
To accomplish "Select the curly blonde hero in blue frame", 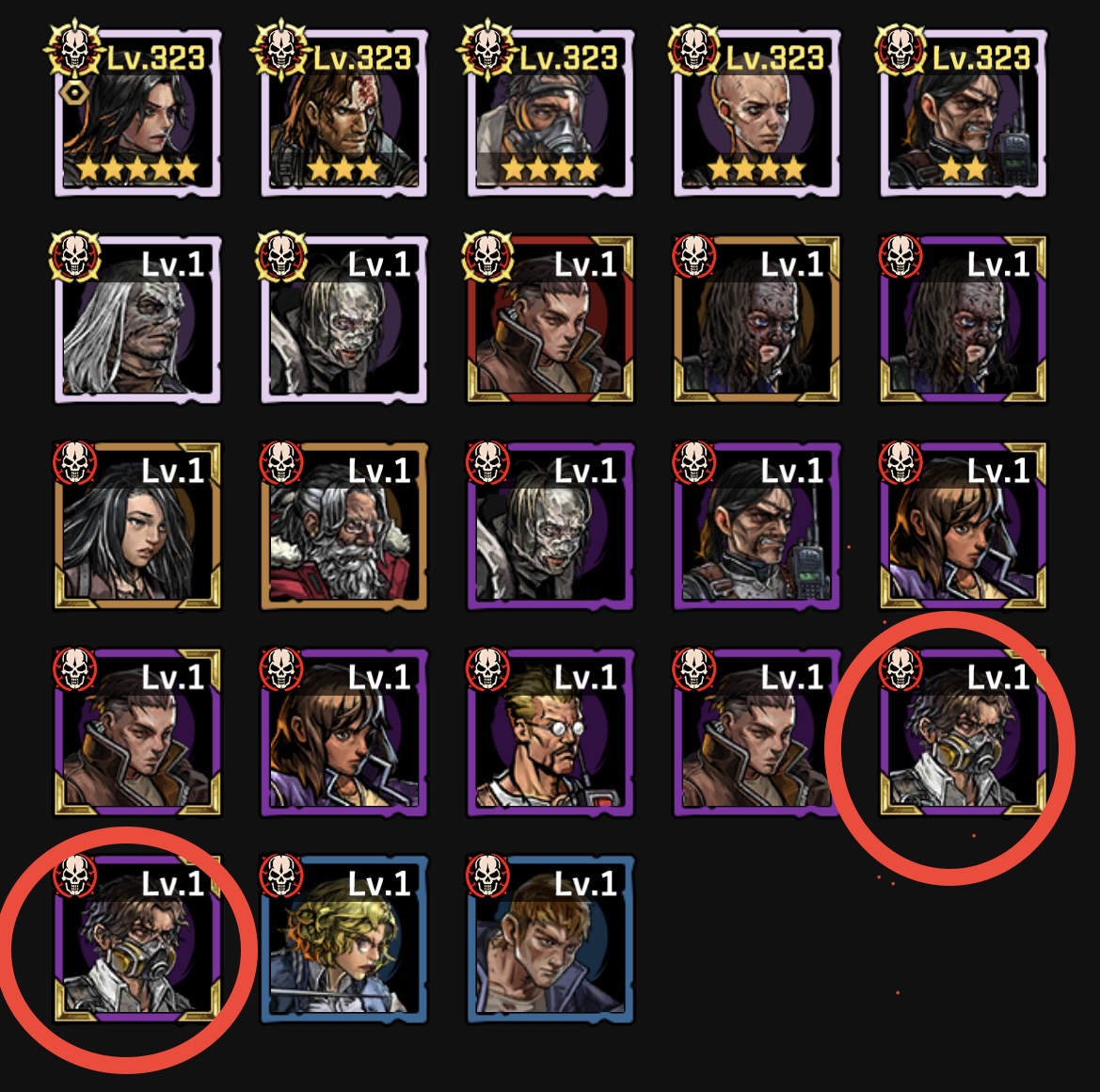I will (343, 939).
